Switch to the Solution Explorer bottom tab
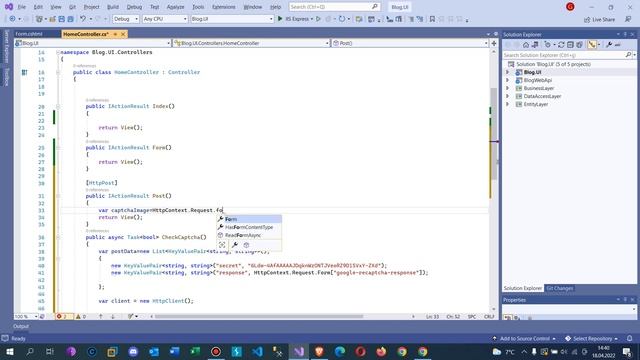 pyautogui.click(x=522, y=288)
